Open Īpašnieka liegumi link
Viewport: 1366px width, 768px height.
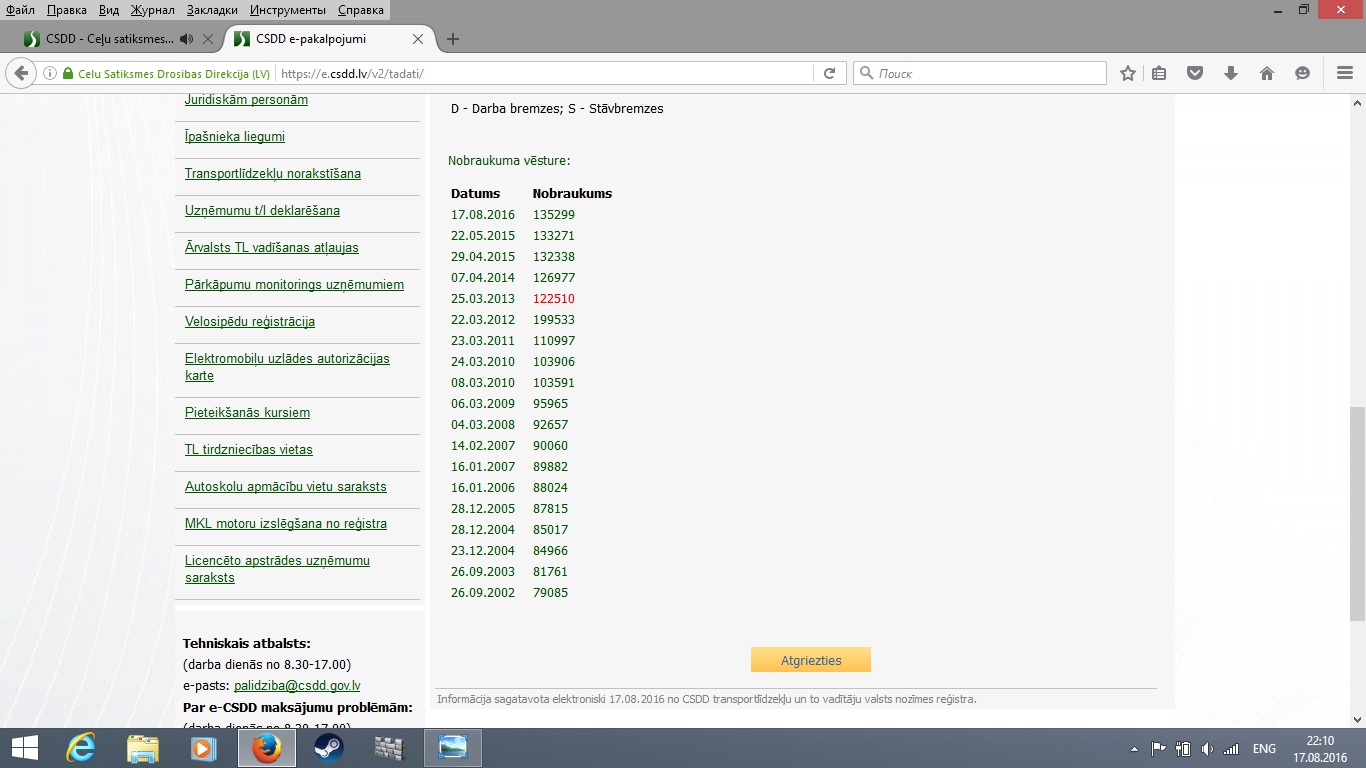[x=235, y=137]
